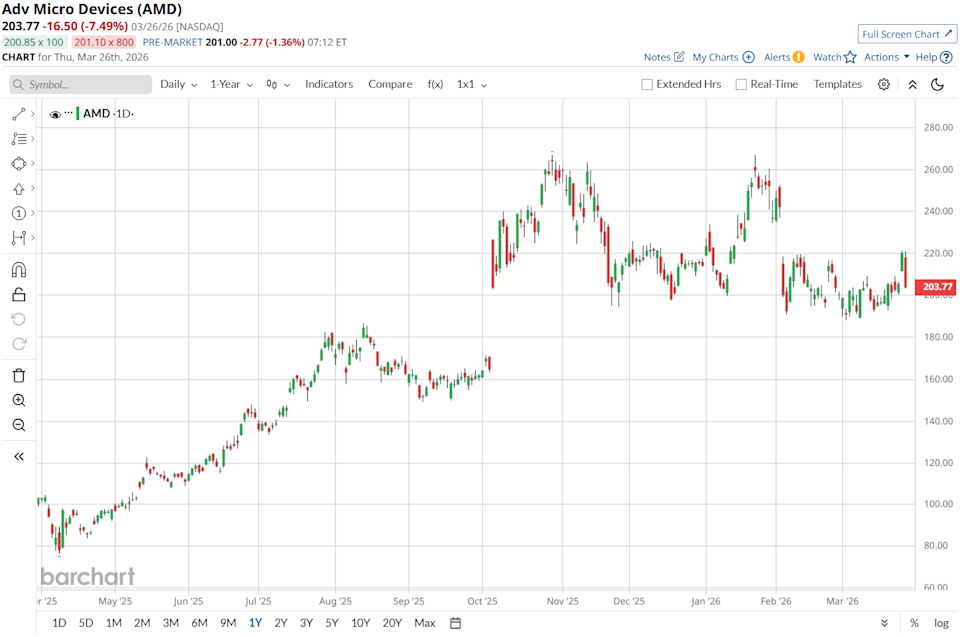Open chart settings gear icon
Viewport: 960px width, 637px height.
pyautogui.click(x=884, y=85)
